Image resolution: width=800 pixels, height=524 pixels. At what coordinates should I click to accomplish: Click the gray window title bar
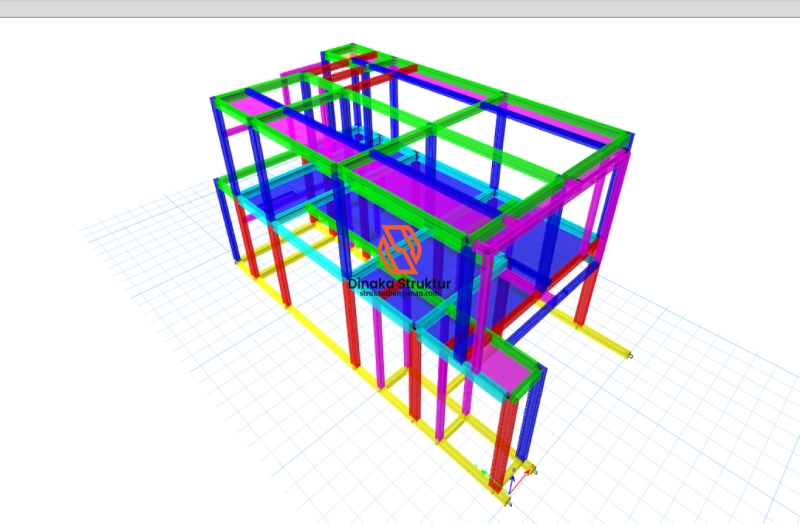pyautogui.click(x=400, y=8)
